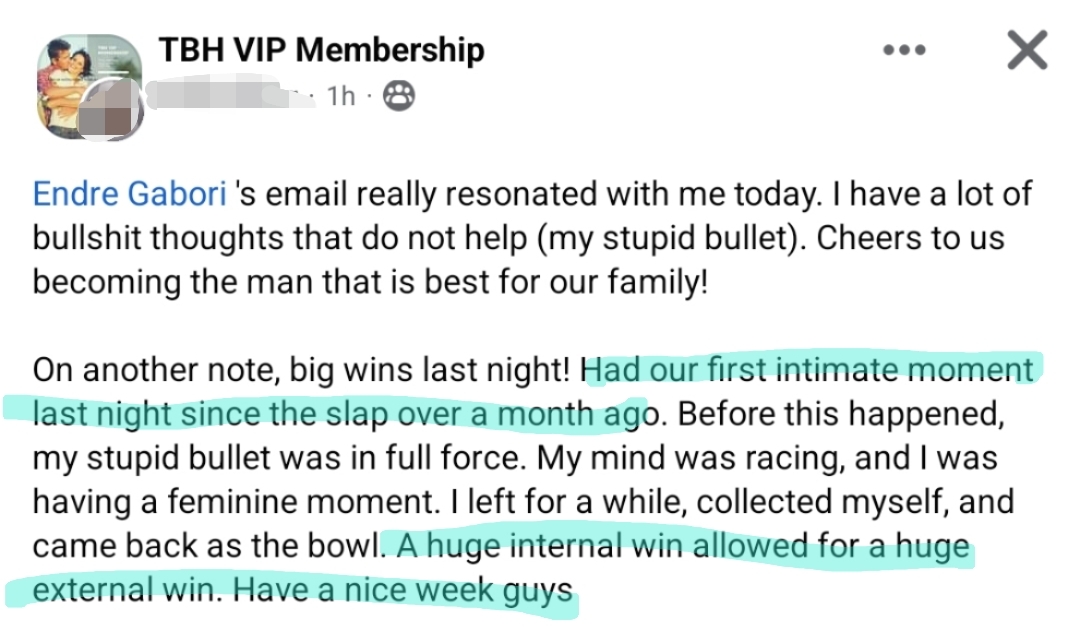Click the blurred author profile picture
Viewport: 1080px width, 641px height.
coord(112,110)
